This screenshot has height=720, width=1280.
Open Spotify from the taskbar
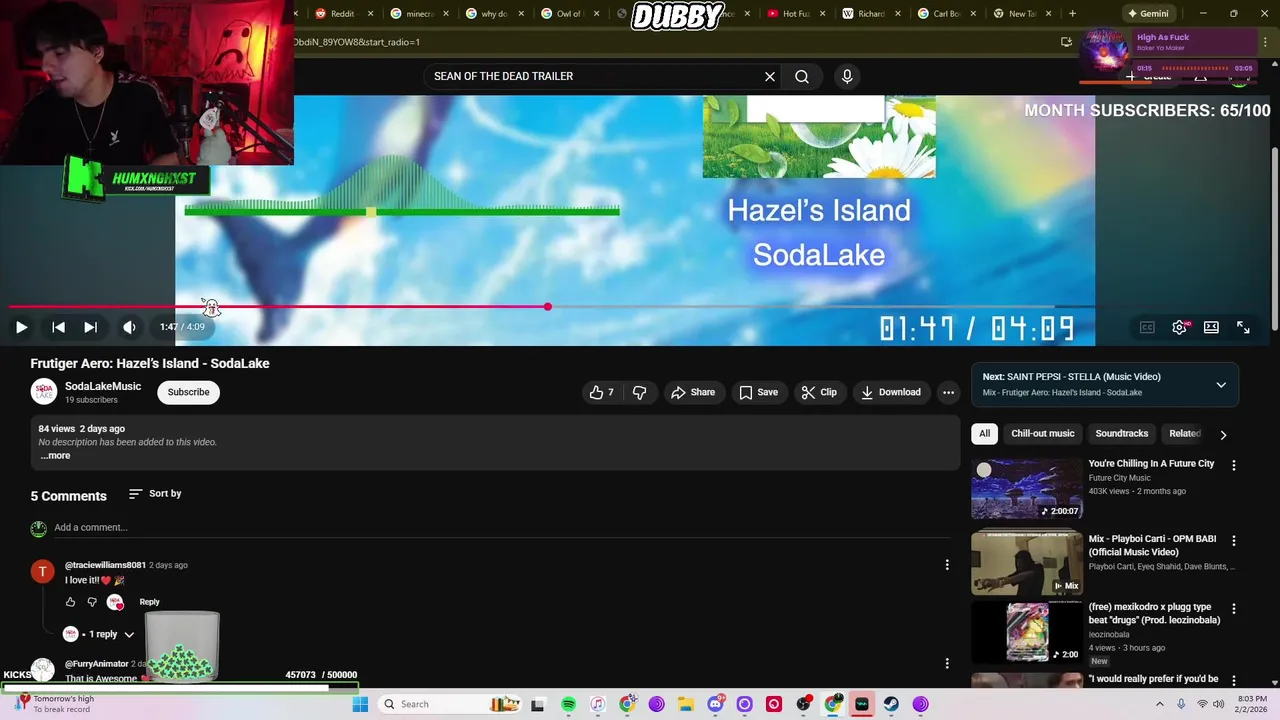click(568, 704)
